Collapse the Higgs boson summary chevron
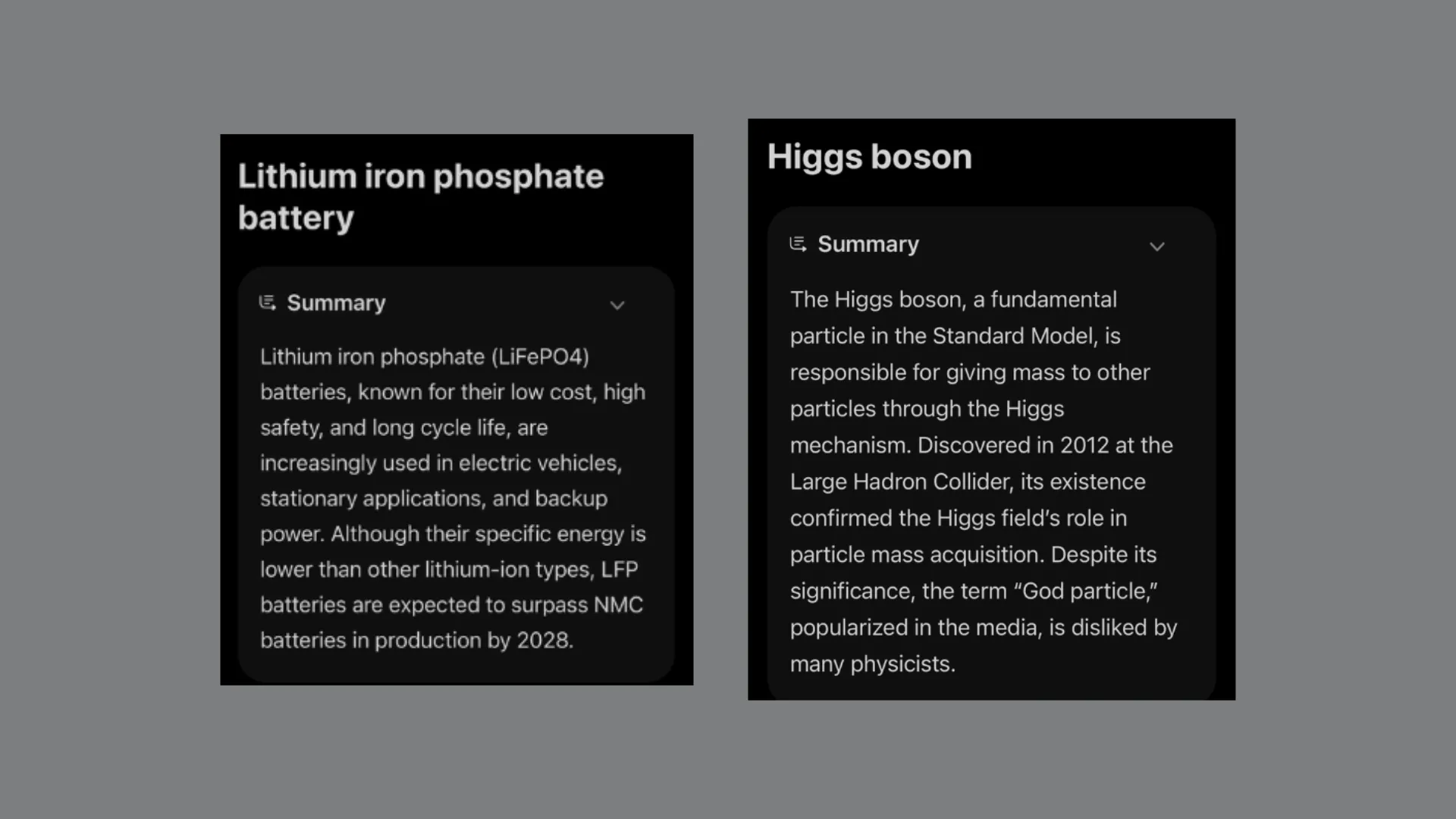1456x819 pixels. coord(1156,246)
